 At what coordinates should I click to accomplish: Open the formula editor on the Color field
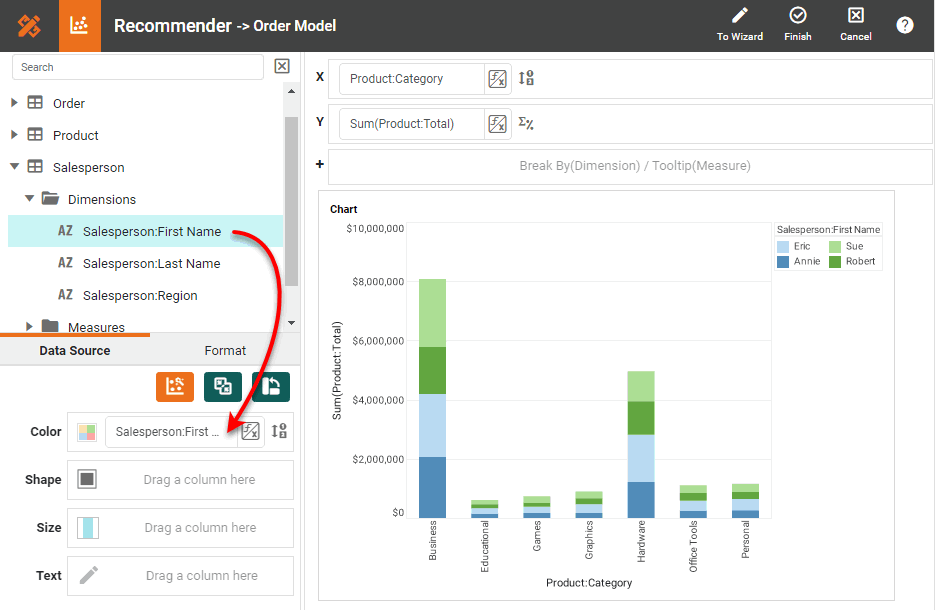[x=250, y=431]
